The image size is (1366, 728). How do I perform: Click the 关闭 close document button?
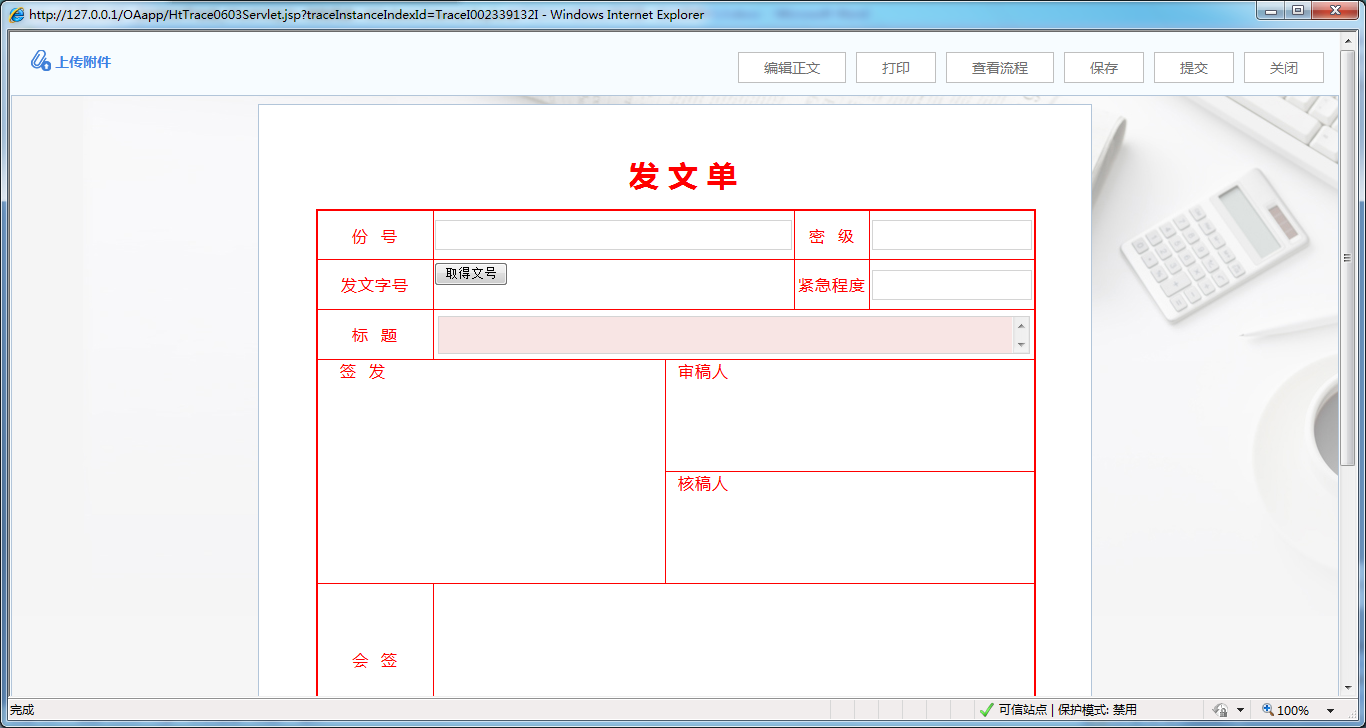tap(1283, 67)
